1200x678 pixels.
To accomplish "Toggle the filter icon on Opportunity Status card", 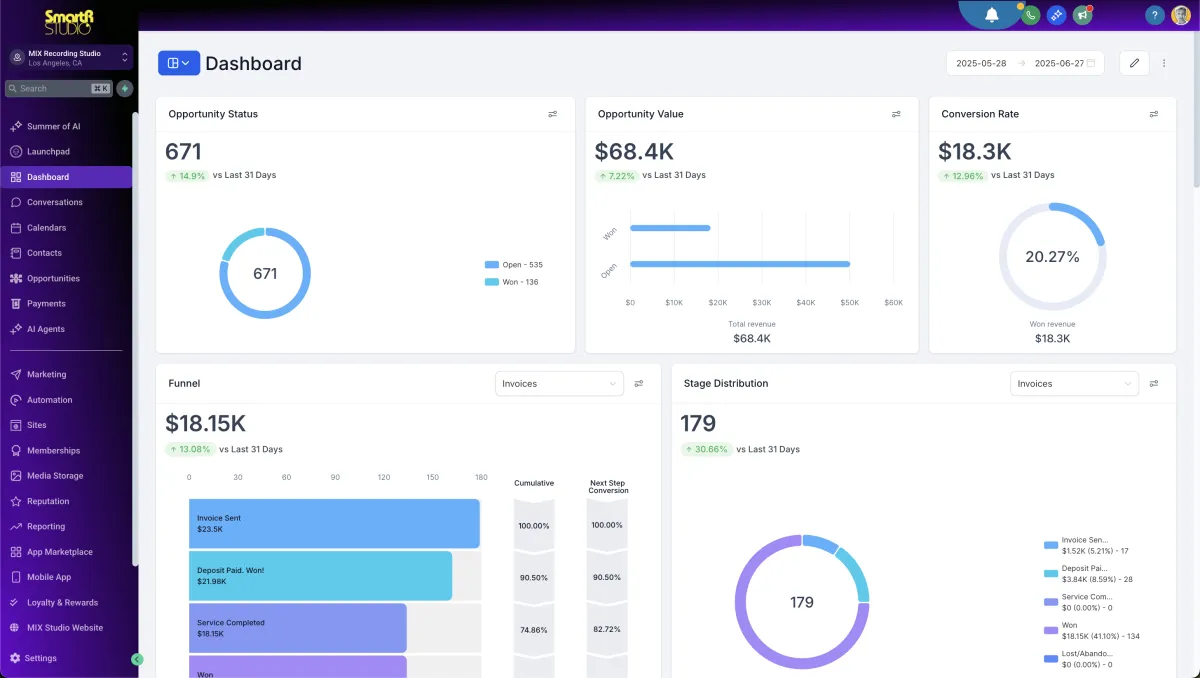I will pos(553,114).
